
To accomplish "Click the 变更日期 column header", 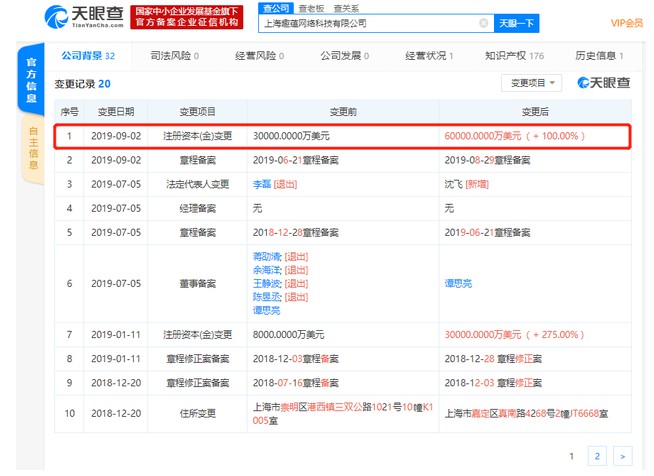I will click(x=116, y=111).
